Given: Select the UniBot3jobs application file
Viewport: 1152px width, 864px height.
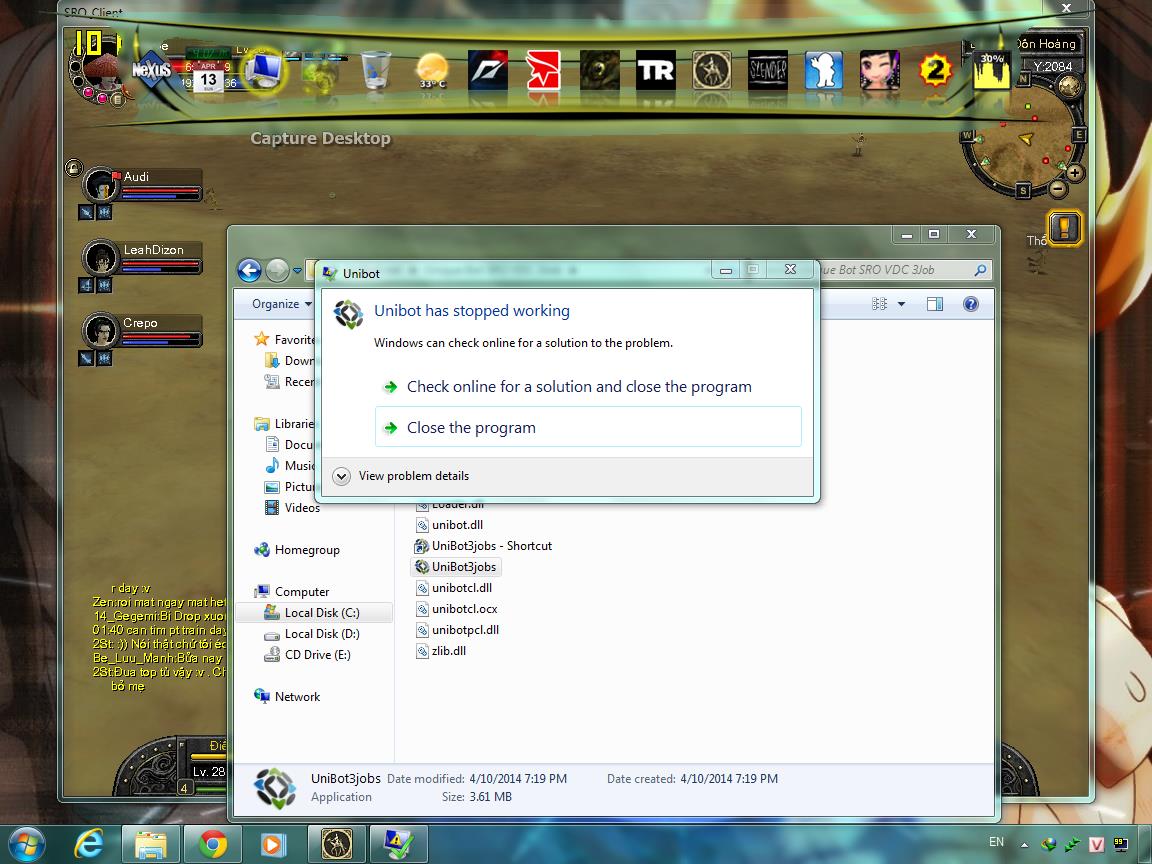Looking at the screenshot, I should point(456,566).
